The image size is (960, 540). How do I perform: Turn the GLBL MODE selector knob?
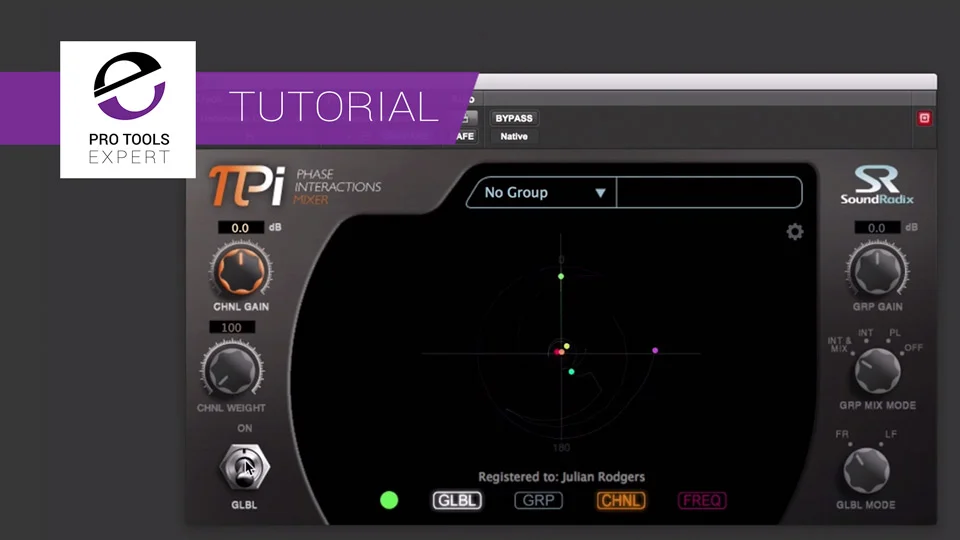tap(866, 470)
